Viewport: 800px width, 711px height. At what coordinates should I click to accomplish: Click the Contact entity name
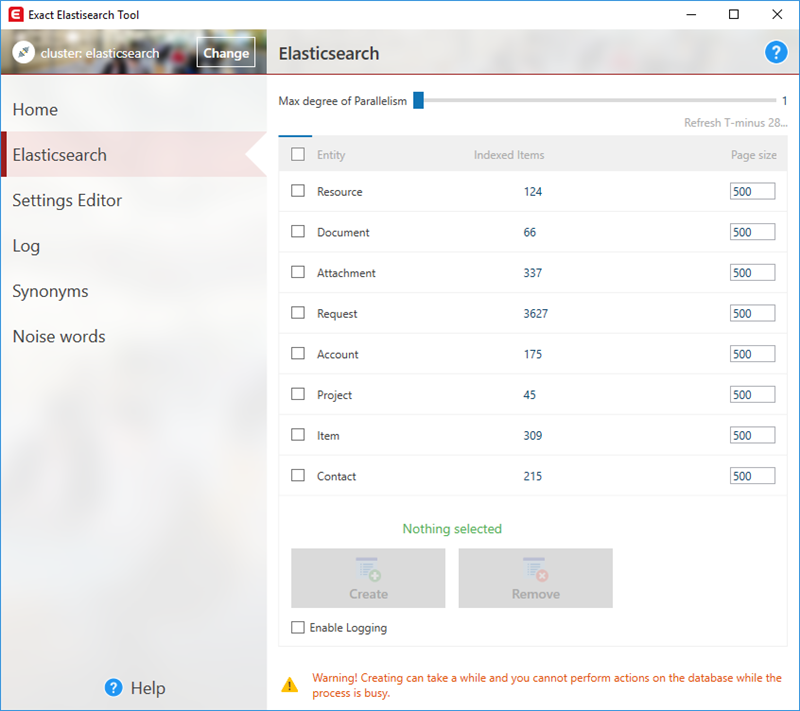coord(336,476)
